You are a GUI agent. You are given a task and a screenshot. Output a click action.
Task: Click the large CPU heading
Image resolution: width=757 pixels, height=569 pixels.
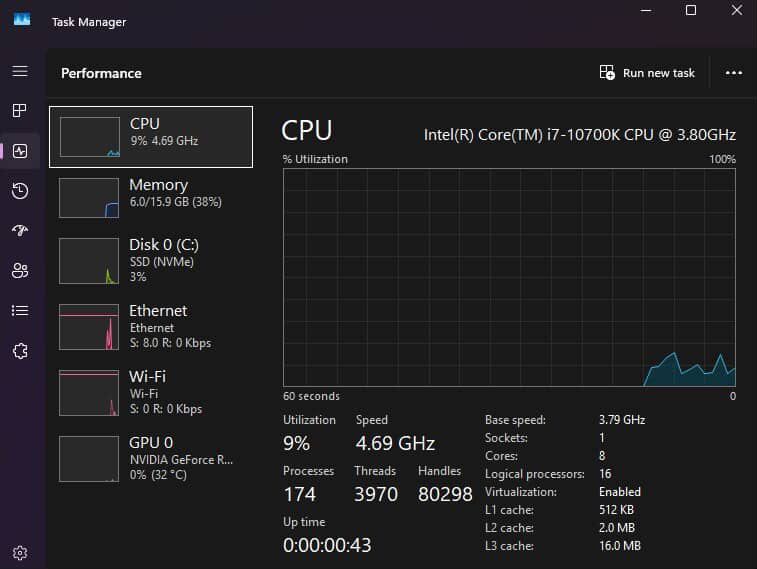(307, 131)
